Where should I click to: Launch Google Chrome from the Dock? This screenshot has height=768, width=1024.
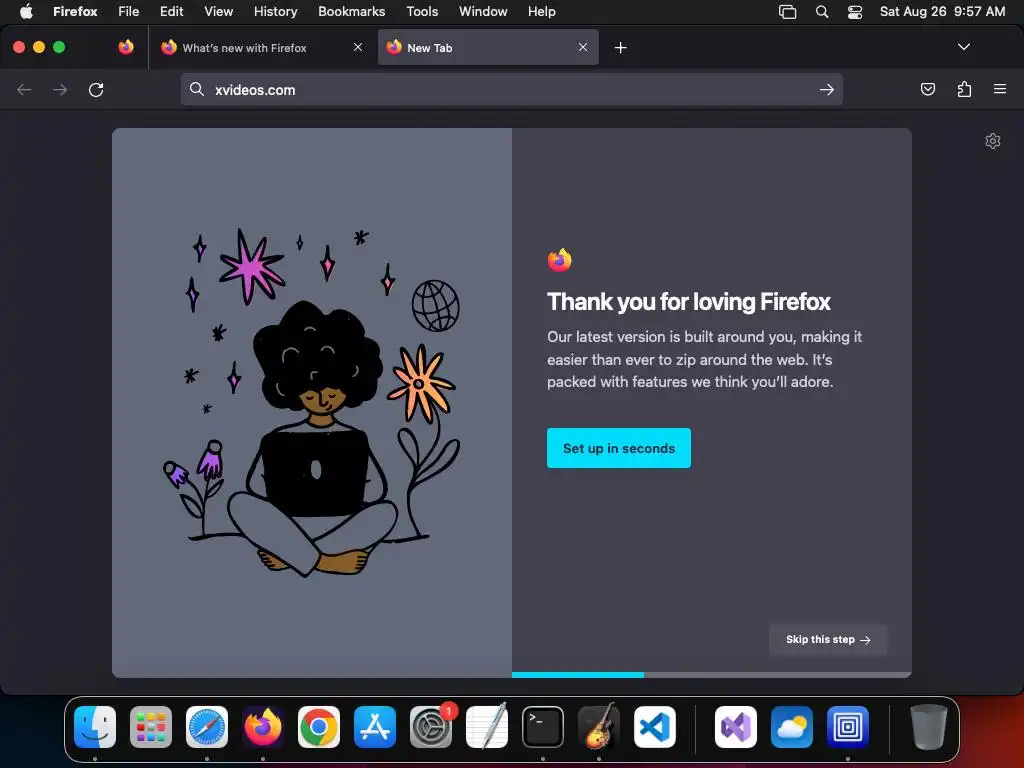pos(319,726)
